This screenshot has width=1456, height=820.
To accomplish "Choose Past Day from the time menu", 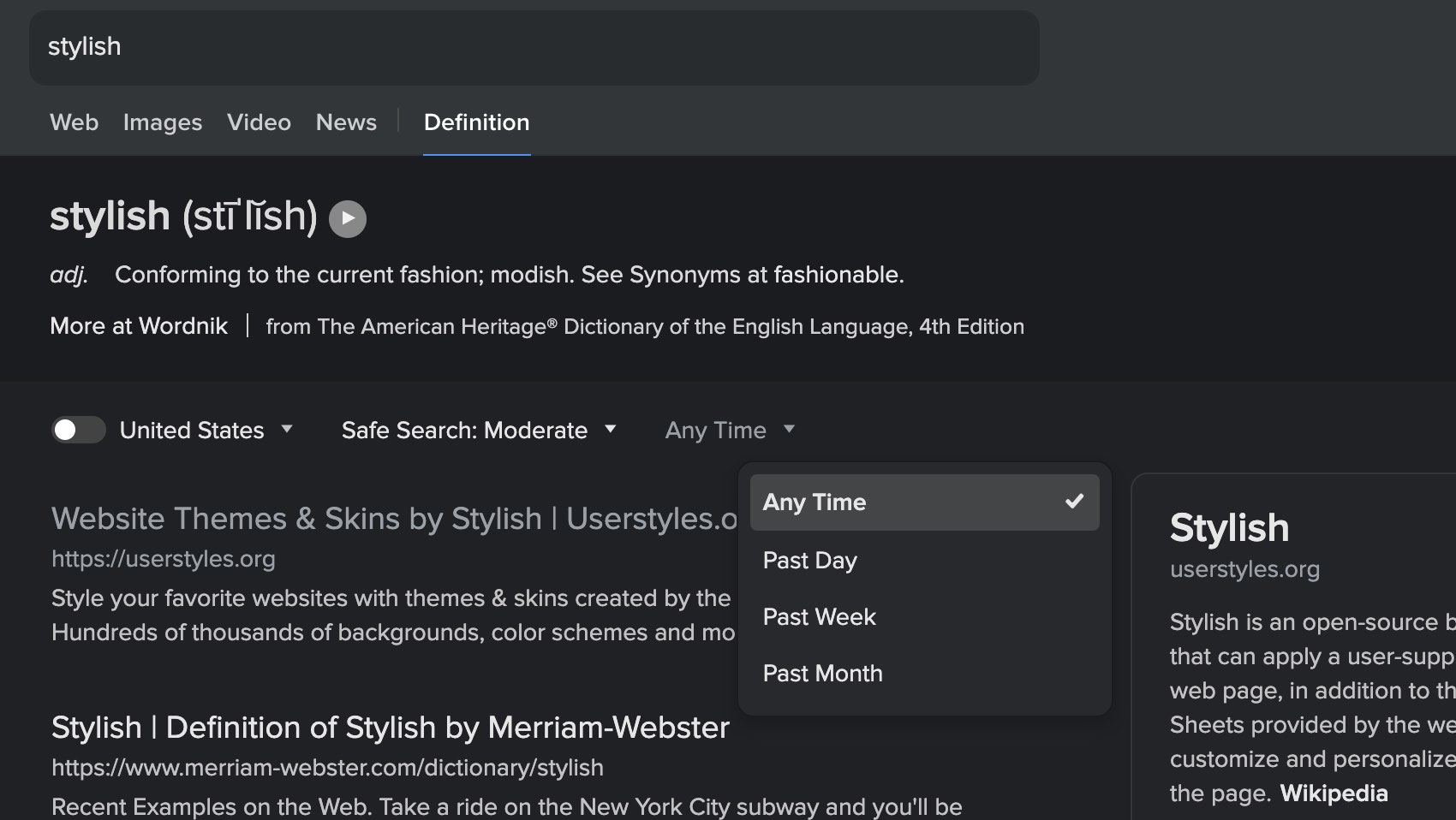I will [x=924, y=560].
